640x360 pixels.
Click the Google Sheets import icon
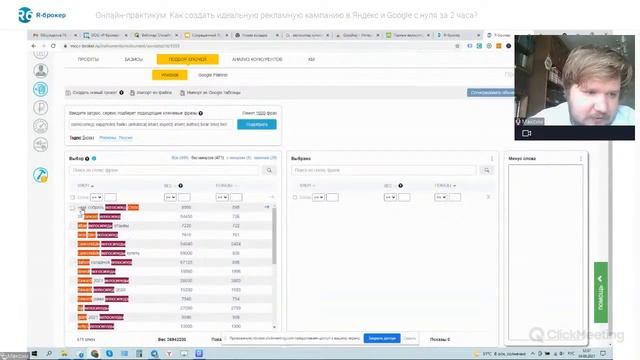[x=182, y=93]
